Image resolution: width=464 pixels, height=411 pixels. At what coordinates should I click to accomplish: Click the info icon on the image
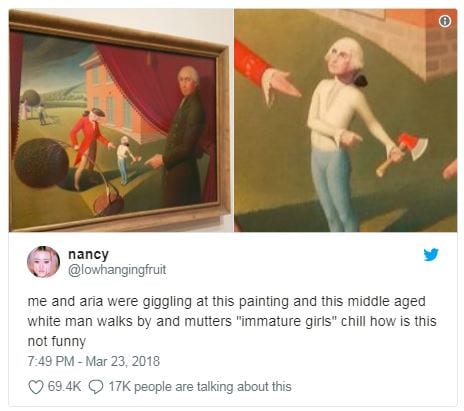pyautogui.click(x=445, y=21)
